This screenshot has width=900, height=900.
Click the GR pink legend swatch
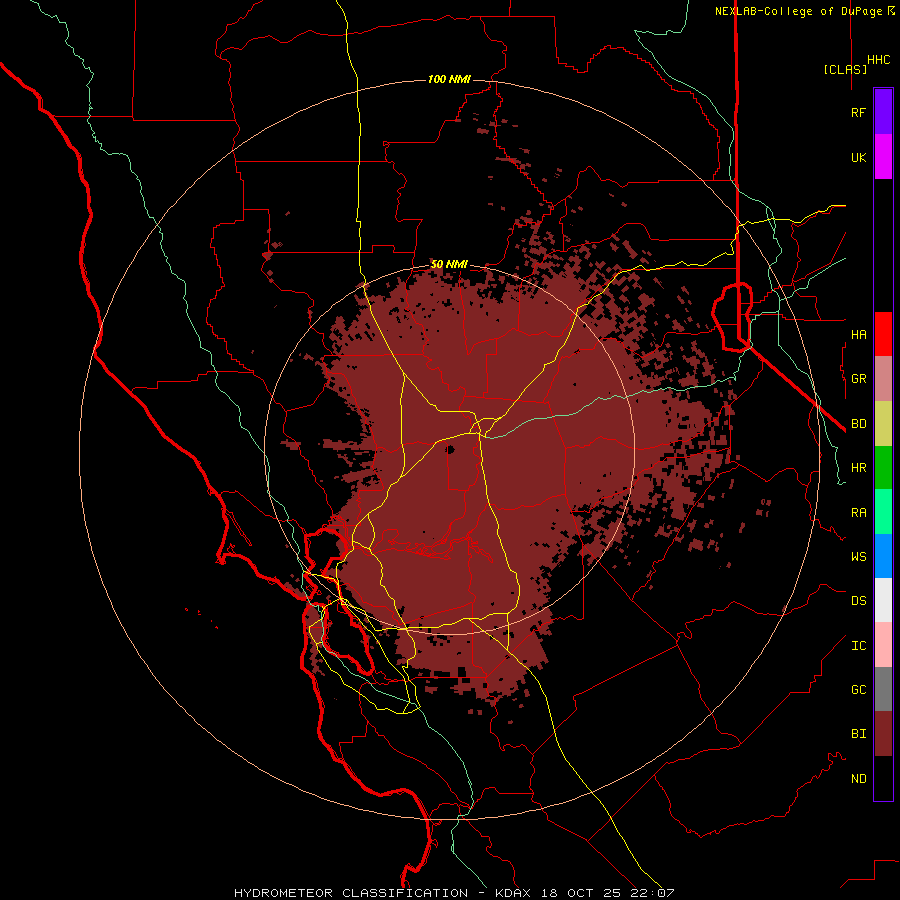(883, 379)
